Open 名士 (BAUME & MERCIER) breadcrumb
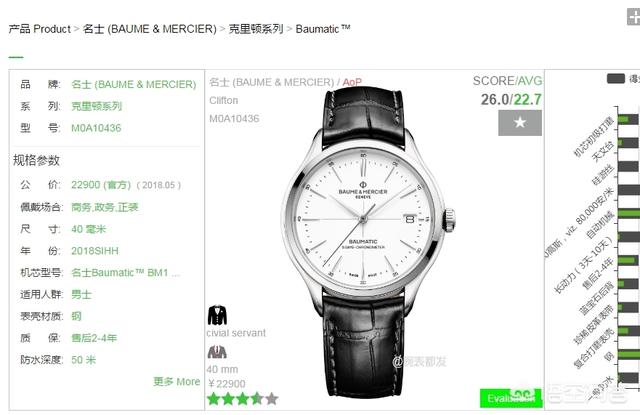Image resolution: width=640 pixels, height=415 pixels. tap(149, 29)
